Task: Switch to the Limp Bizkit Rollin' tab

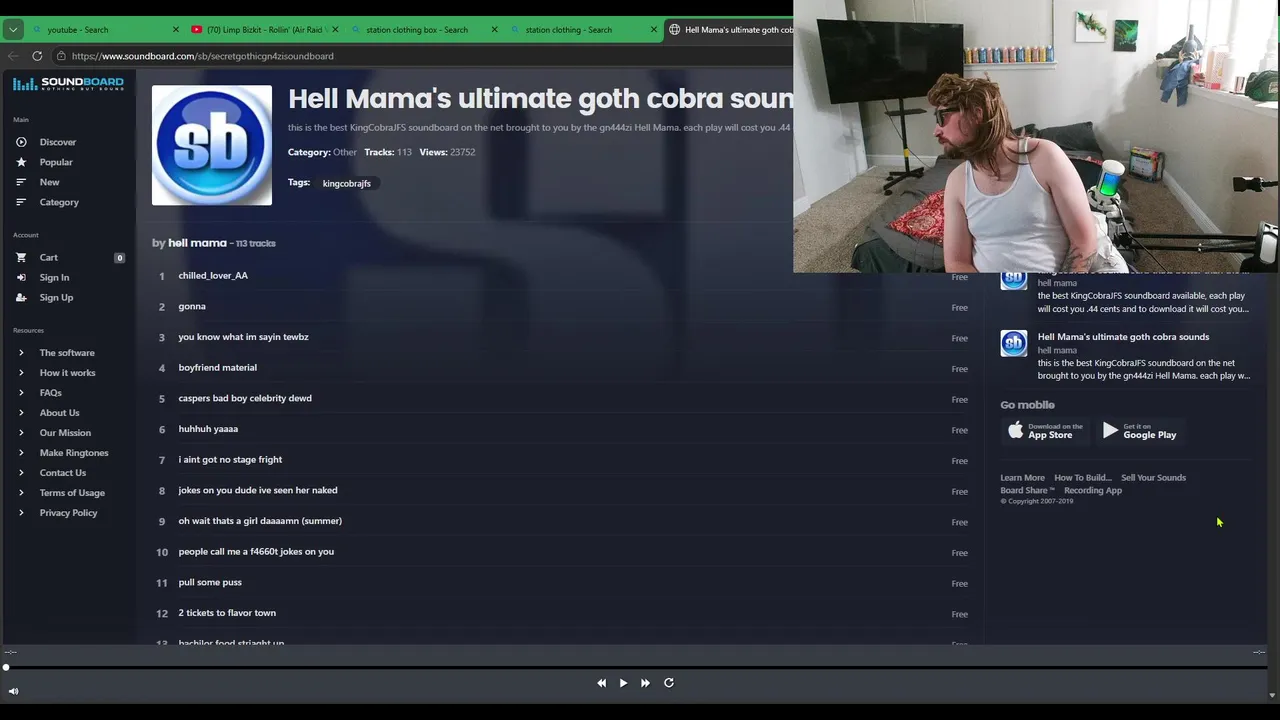Action: (263, 29)
